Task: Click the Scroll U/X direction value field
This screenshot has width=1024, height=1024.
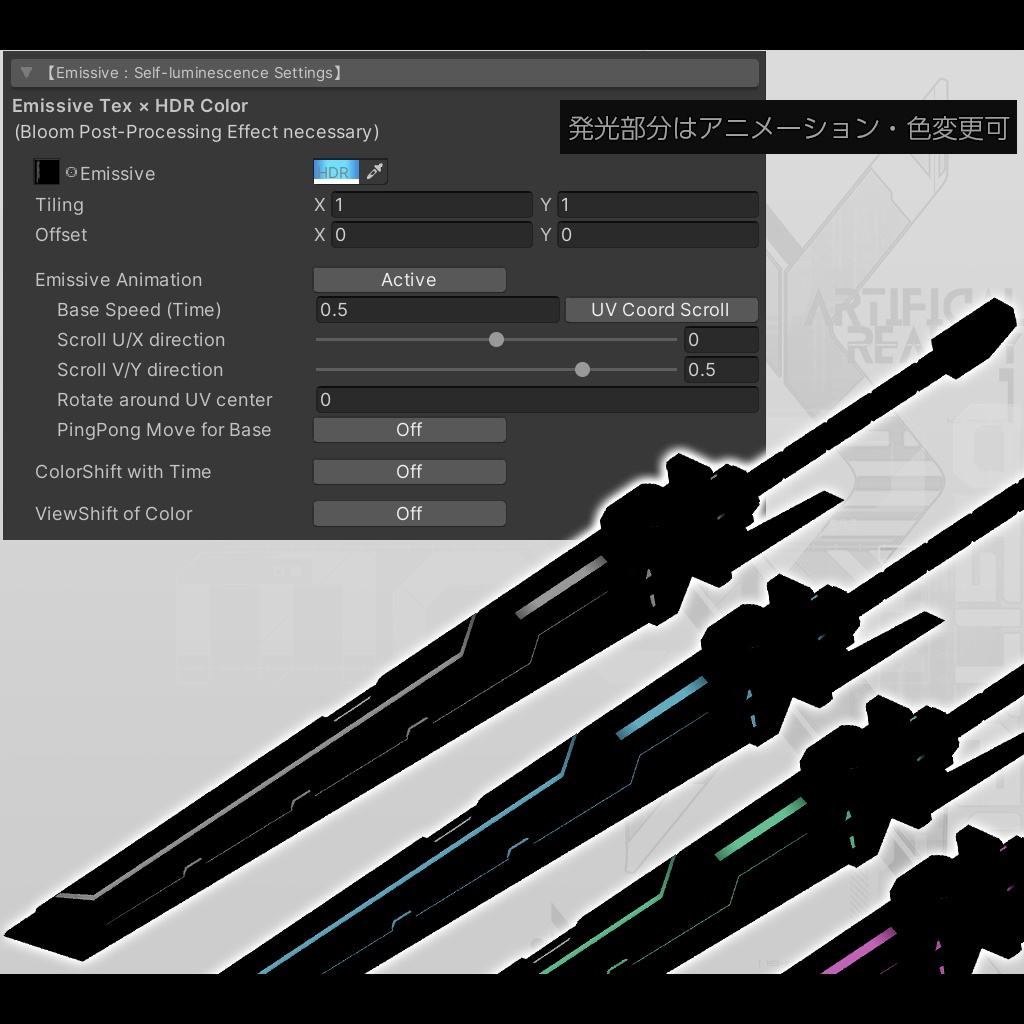Action: coord(721,340)
